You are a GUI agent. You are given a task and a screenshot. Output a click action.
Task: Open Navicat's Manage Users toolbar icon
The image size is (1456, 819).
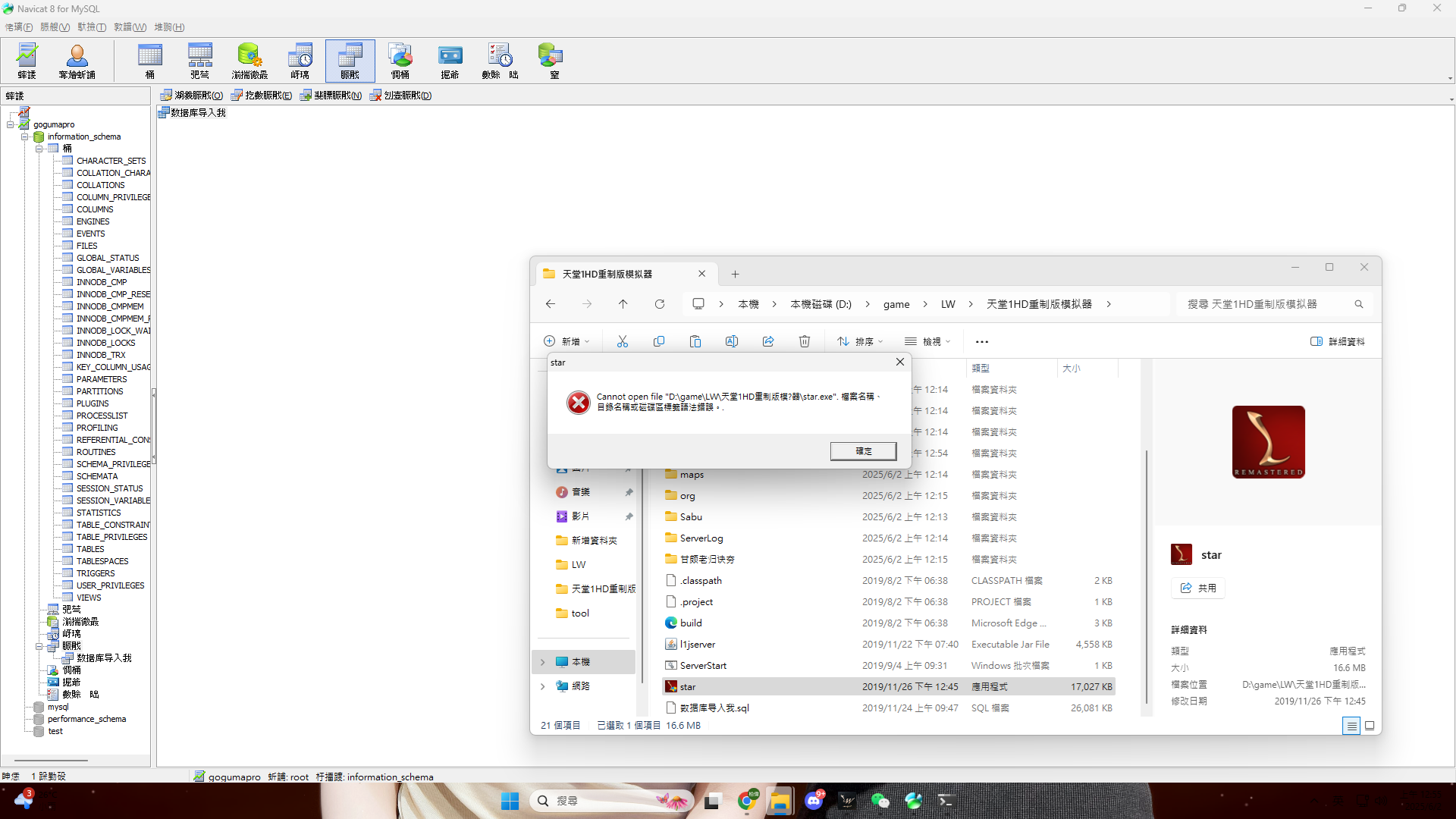tap(77, 61)
